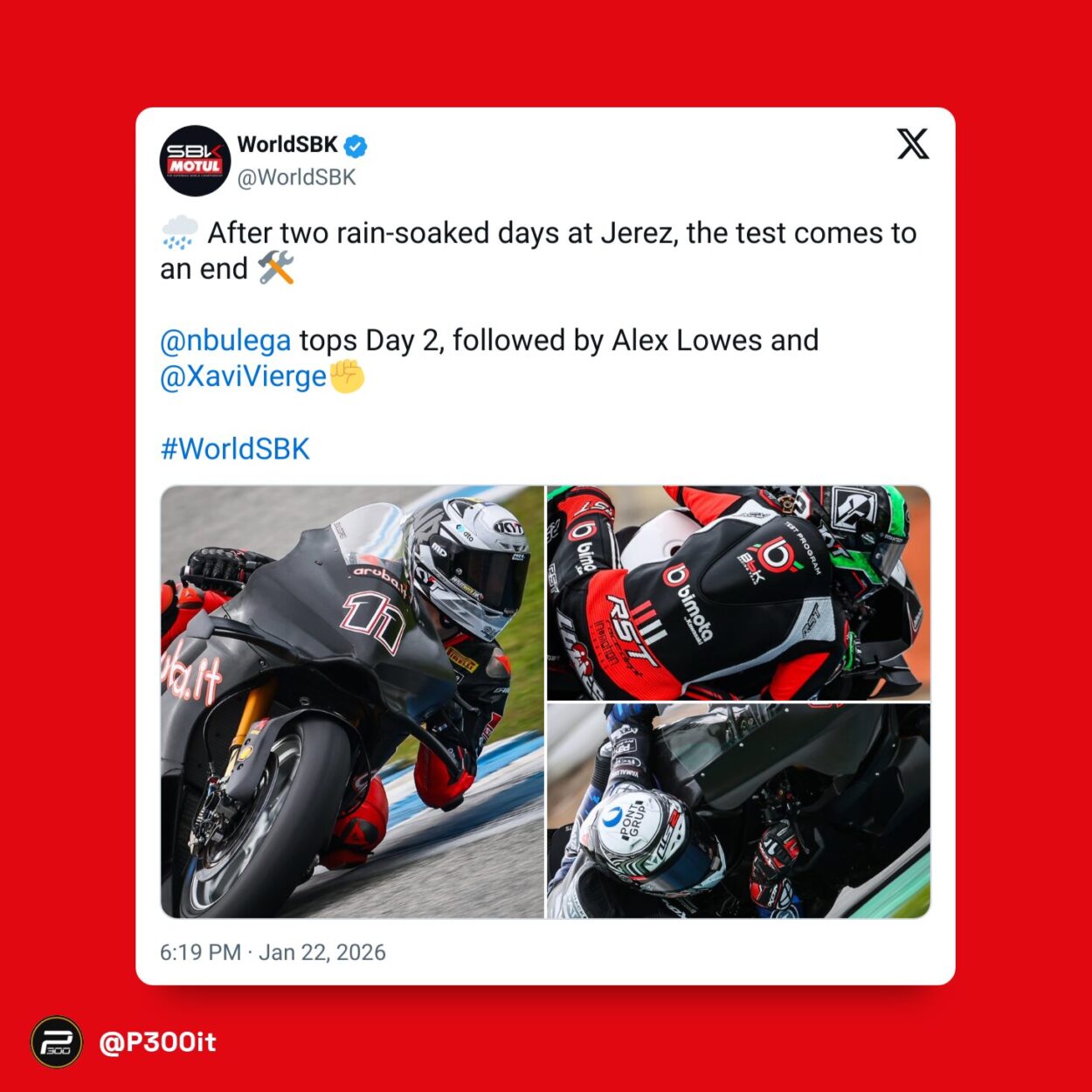Click the @WorldSBK handle text
The width and height of the screenshot is (1092, 1092).
297,177
